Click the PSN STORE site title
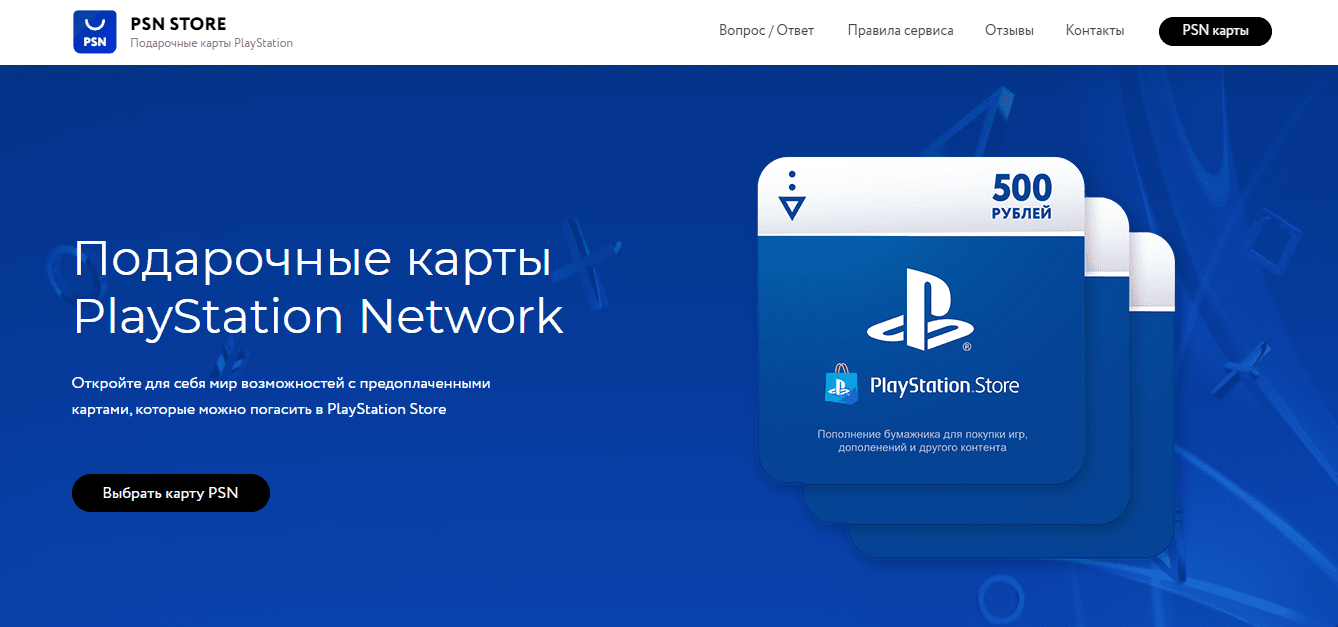Viewport: 1338px width, 627px height. click(178, 23)
